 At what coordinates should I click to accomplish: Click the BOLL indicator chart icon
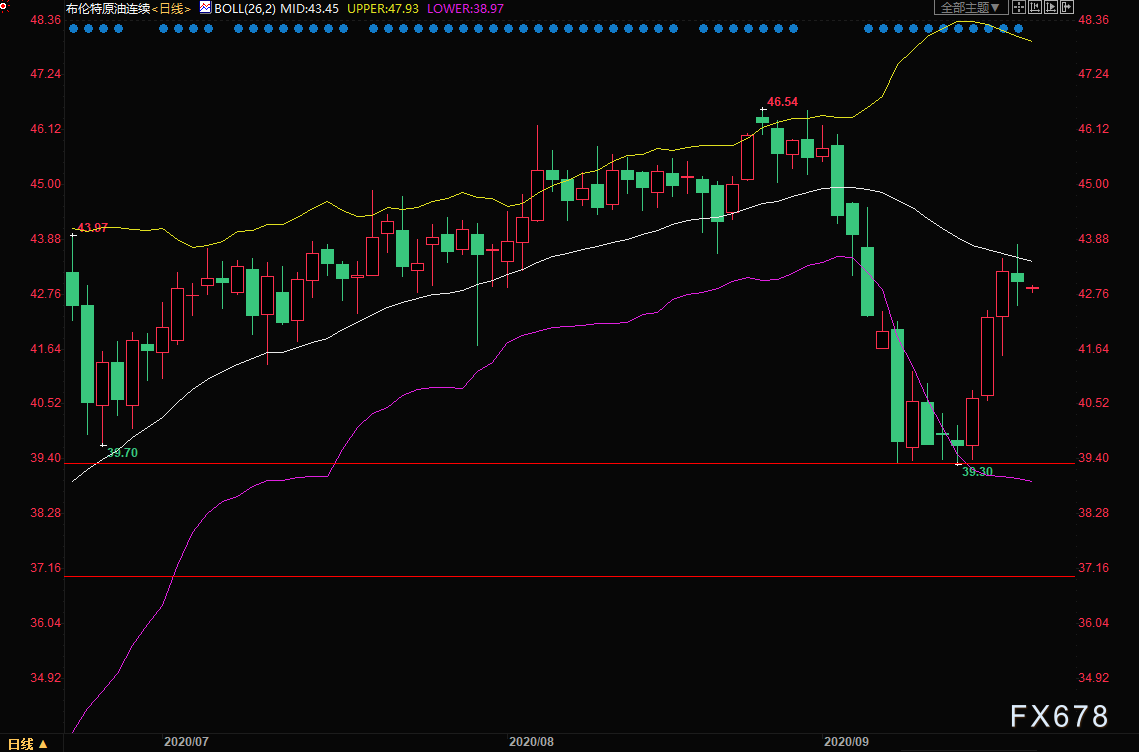coord(206,8)
